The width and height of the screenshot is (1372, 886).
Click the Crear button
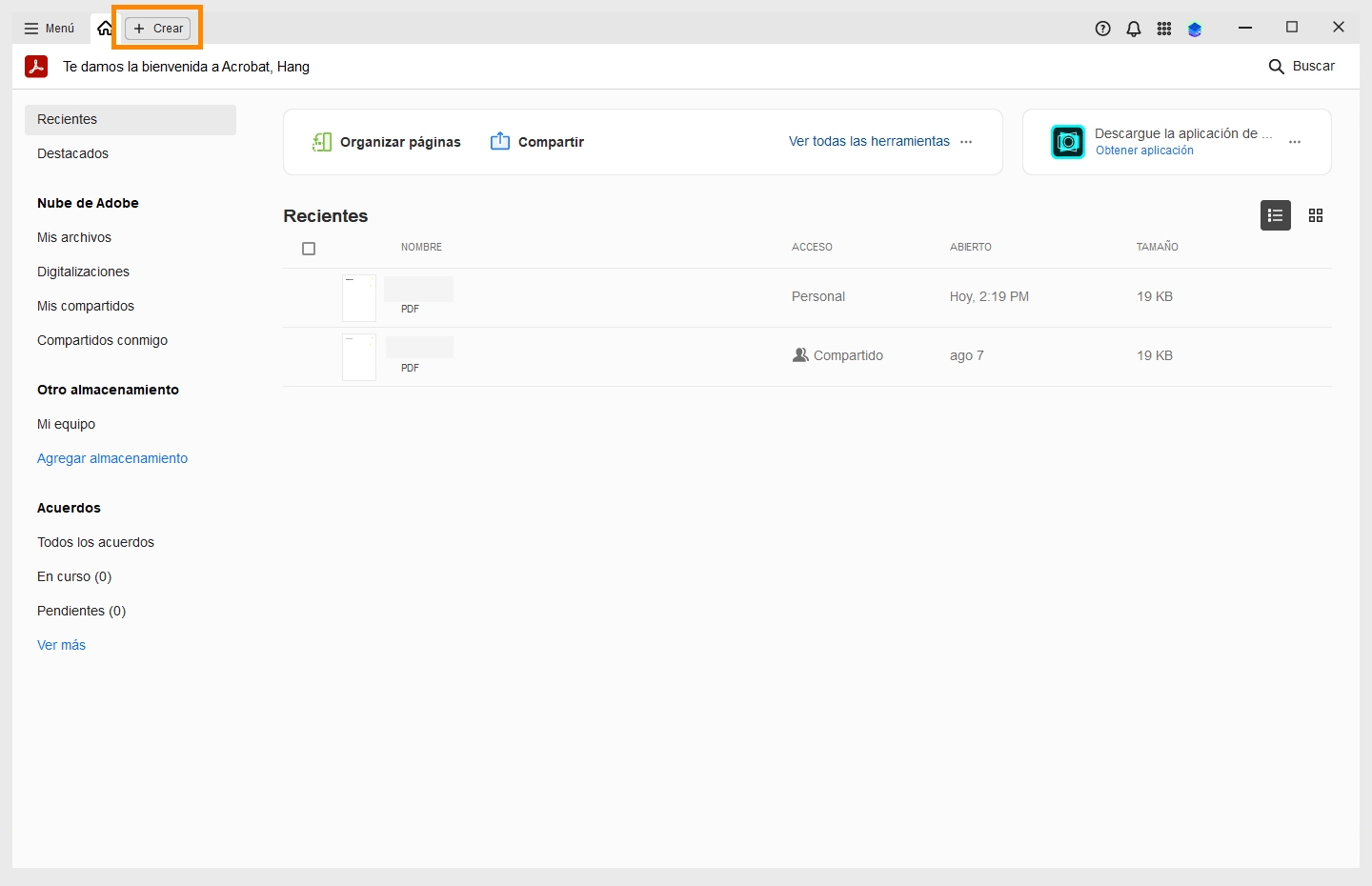coord(158,29)
